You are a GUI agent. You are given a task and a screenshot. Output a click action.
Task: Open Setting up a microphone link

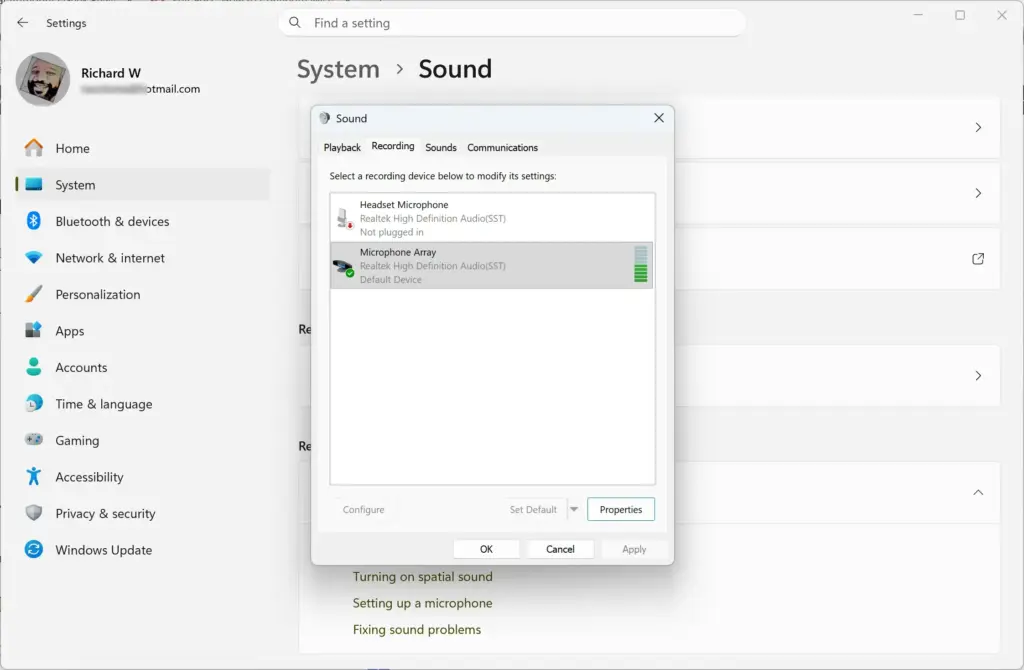click(x=423, y=603)
